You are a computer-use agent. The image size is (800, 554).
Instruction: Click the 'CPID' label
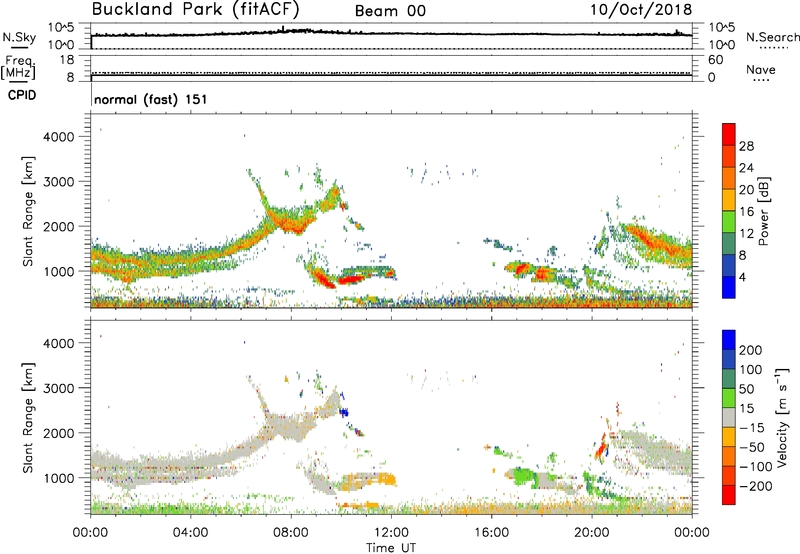(x=22, y=95)
